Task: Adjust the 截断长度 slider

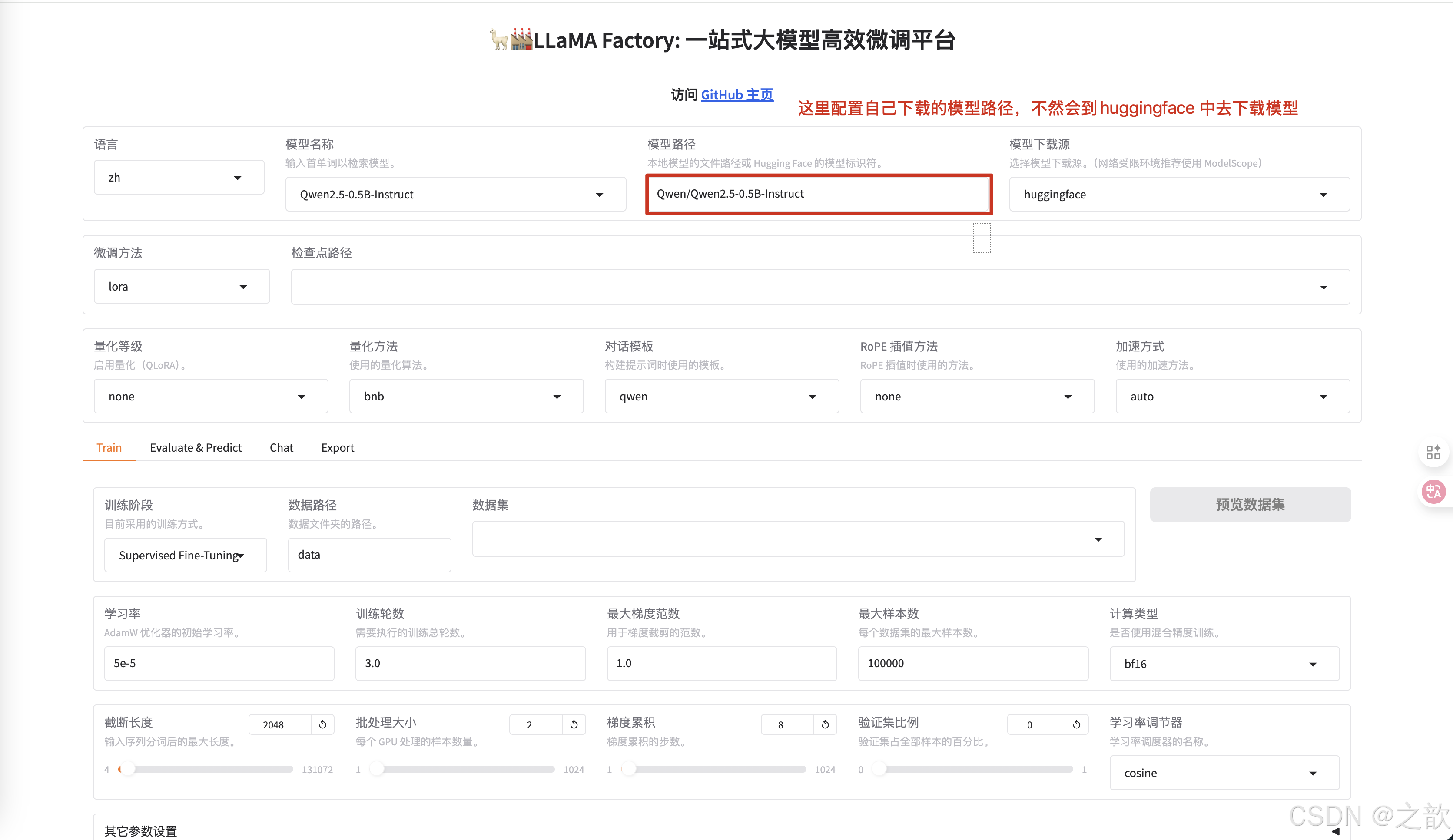Action: pyautogui.click(x=206, y=769)
